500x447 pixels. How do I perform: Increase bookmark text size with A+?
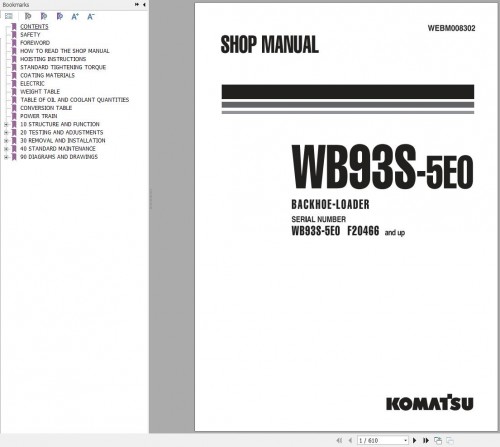pyautogui.click(x=75, y=16)
